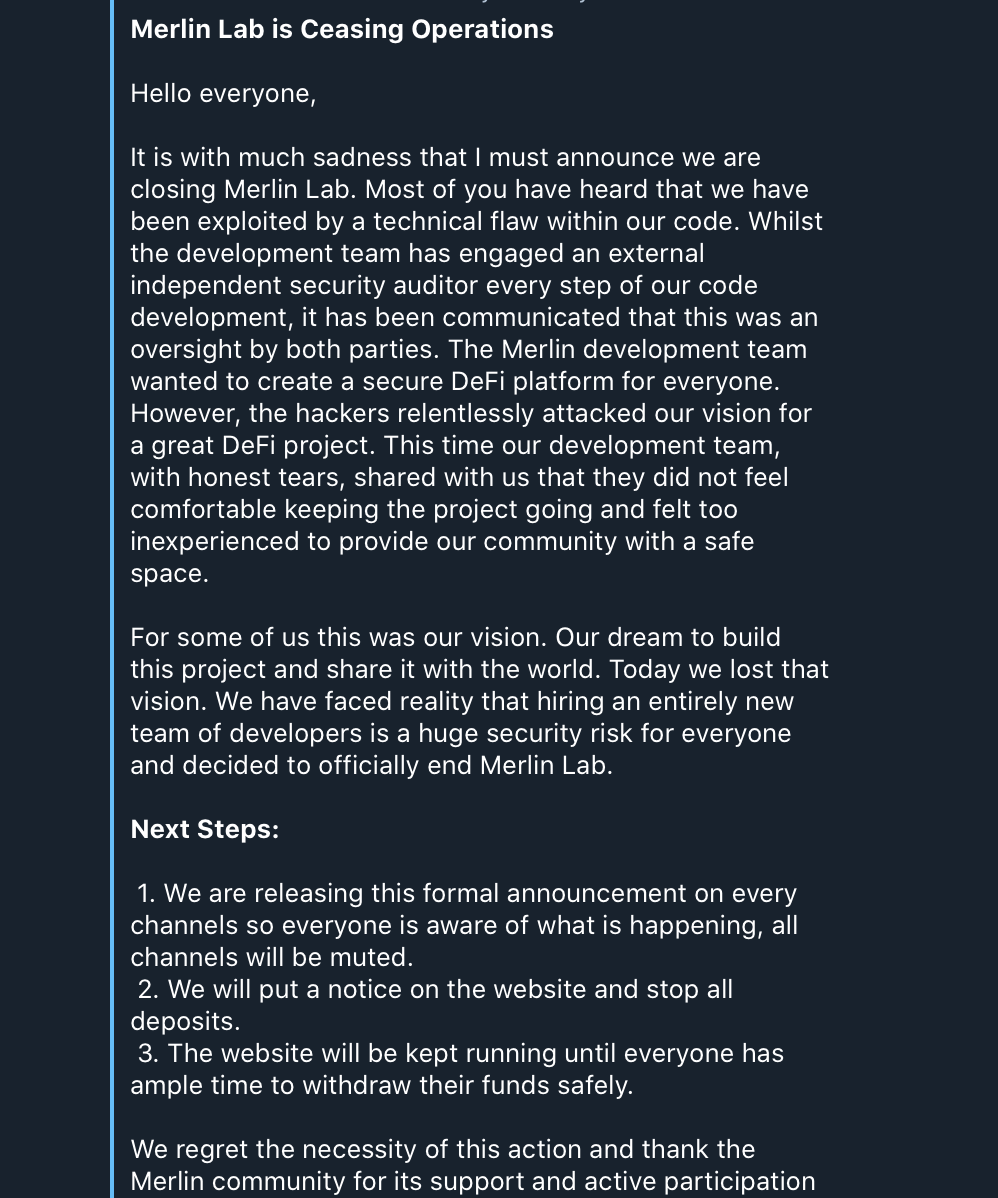
Task: Click the line starting "wanted to create a secure"
Action: tap(455, 381)
